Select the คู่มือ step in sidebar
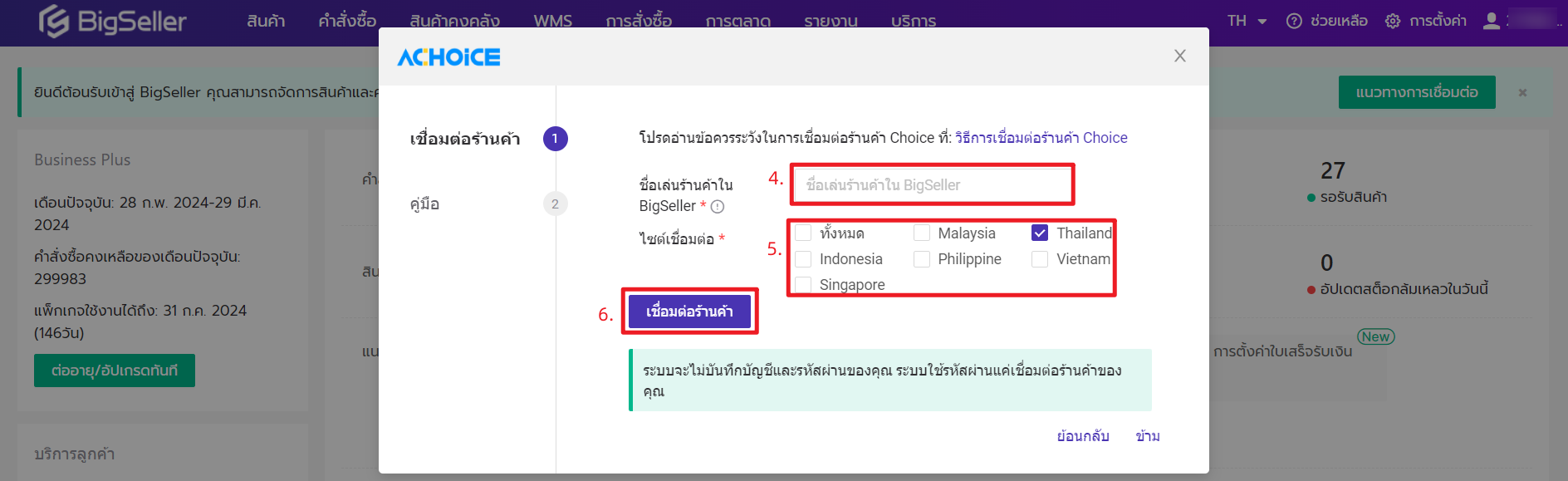The height and width of the screenshot is (481, 1568). 424,204
